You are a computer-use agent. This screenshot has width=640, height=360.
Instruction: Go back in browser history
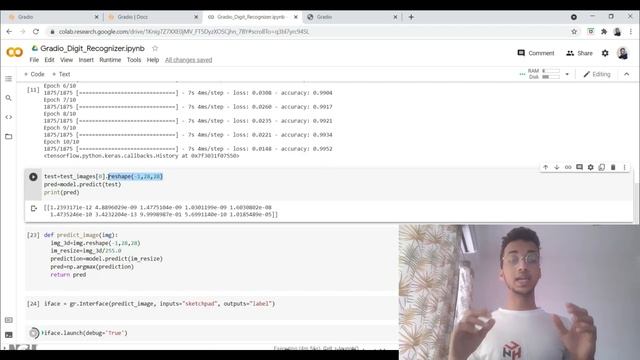click(x=9, y=31)
